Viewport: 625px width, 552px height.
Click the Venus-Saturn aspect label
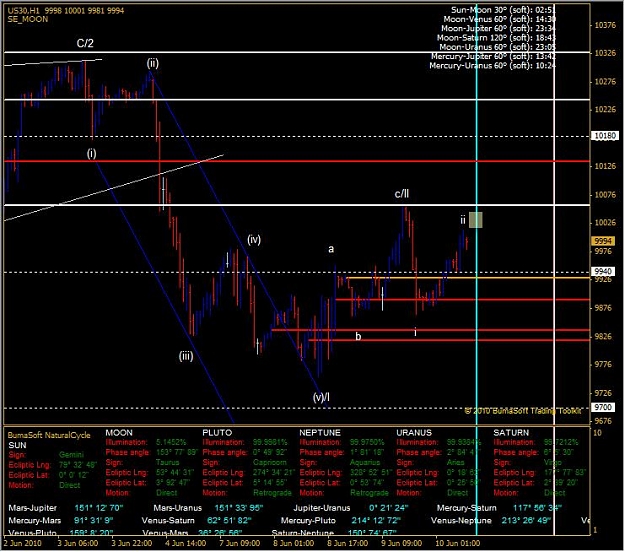click(x=168, y=521)
